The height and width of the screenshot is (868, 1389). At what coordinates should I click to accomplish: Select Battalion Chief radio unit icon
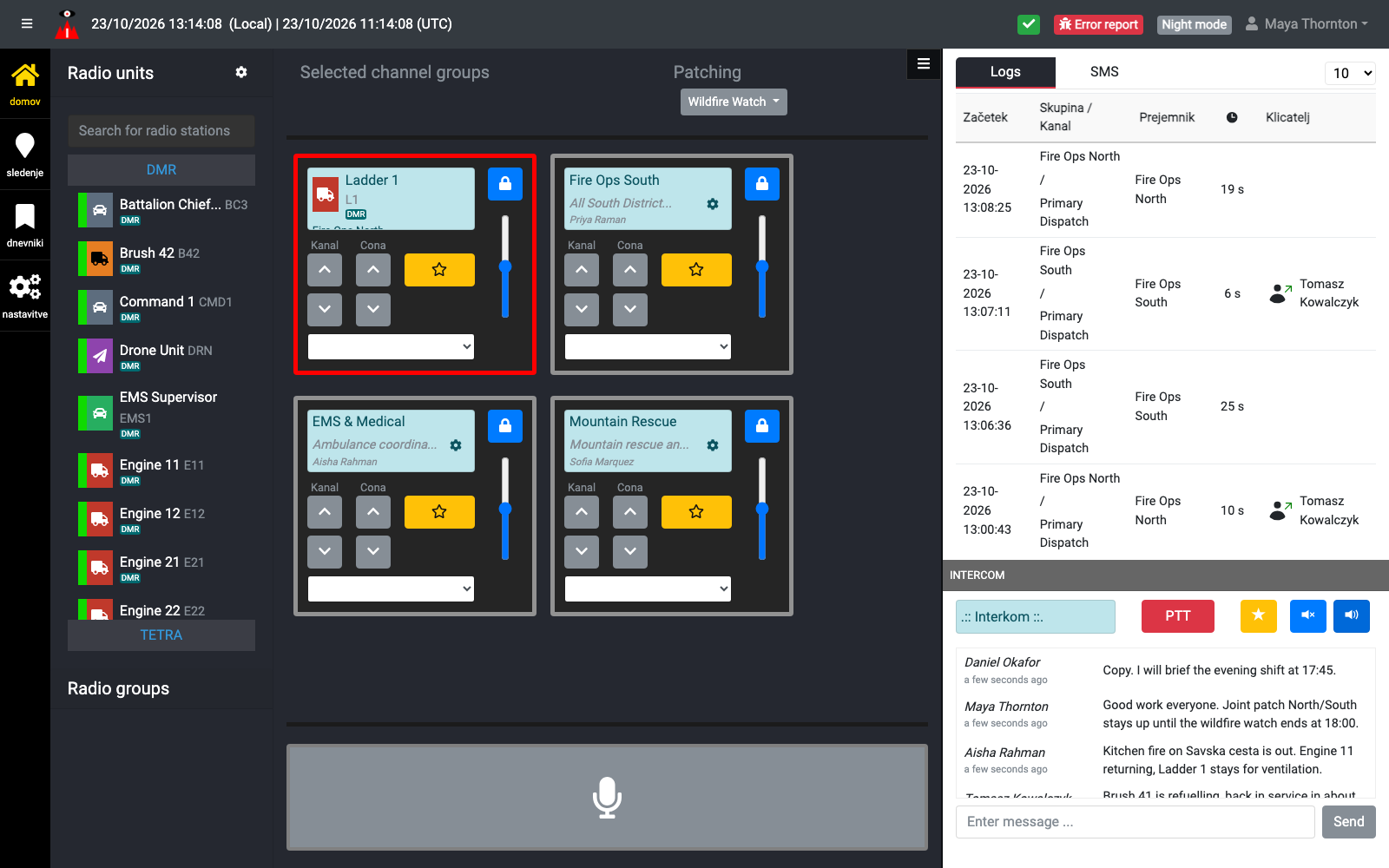100,210
